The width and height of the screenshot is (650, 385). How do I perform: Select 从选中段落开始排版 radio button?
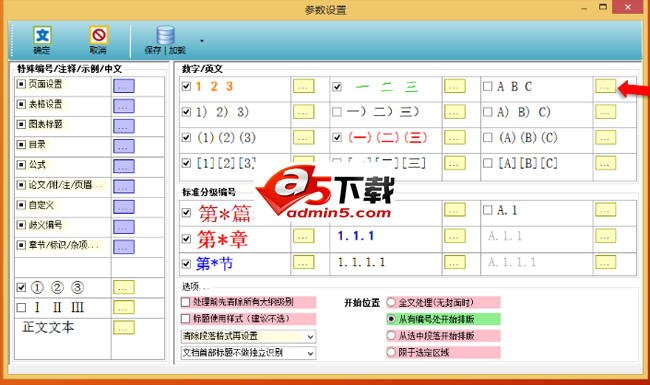coord(391,335)
